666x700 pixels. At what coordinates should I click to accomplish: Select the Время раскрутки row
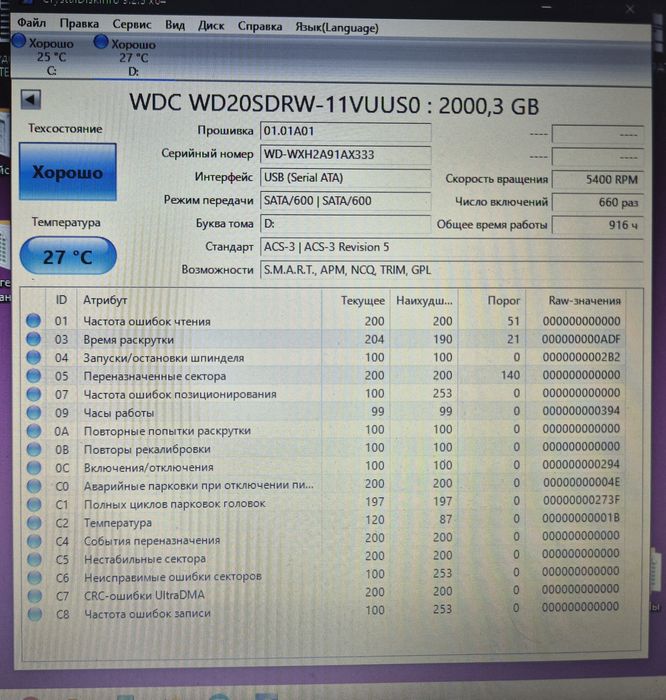[x=324, y=339]
